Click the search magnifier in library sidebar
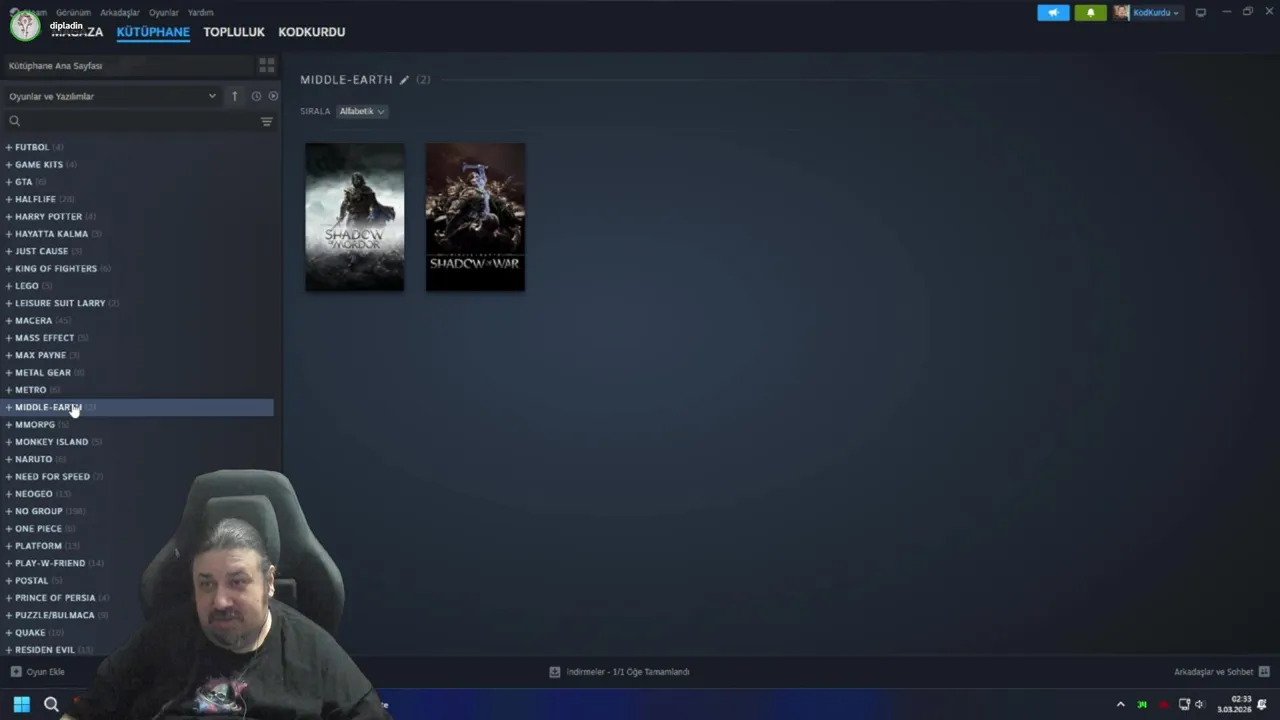Screen dimensions: 1280x720 pyautogui.click(x=14, y=121)
